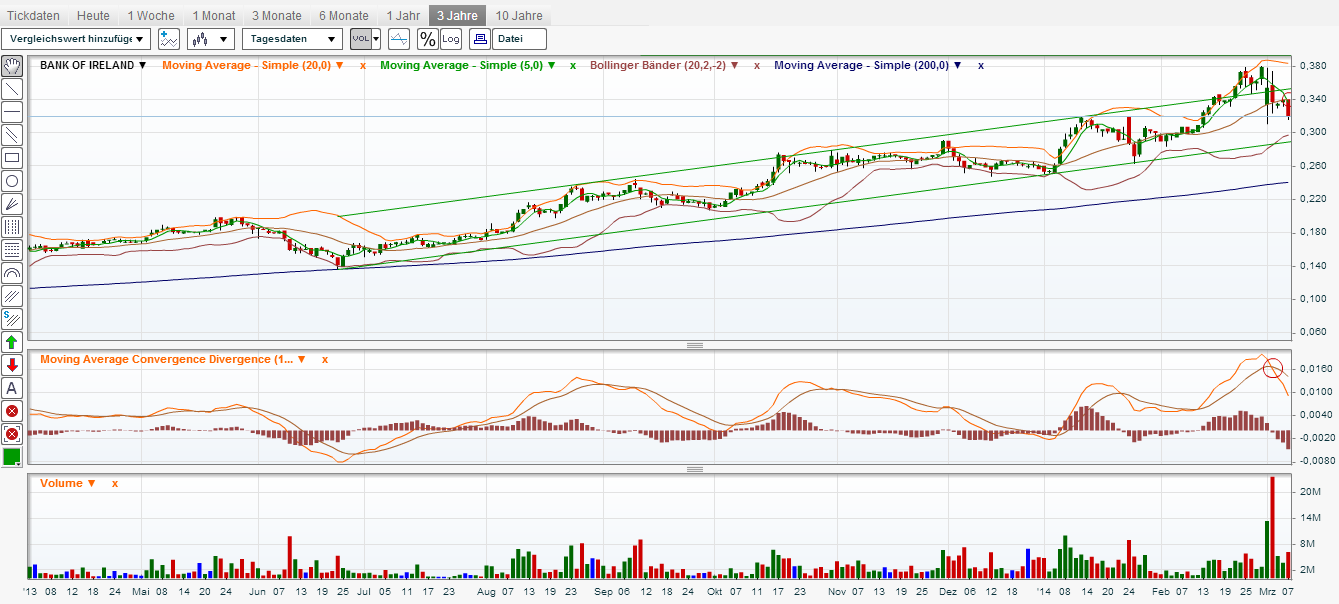Switch to 1 Woche tab
Viewport: 1339px width, 604px height.
[151, 15]
